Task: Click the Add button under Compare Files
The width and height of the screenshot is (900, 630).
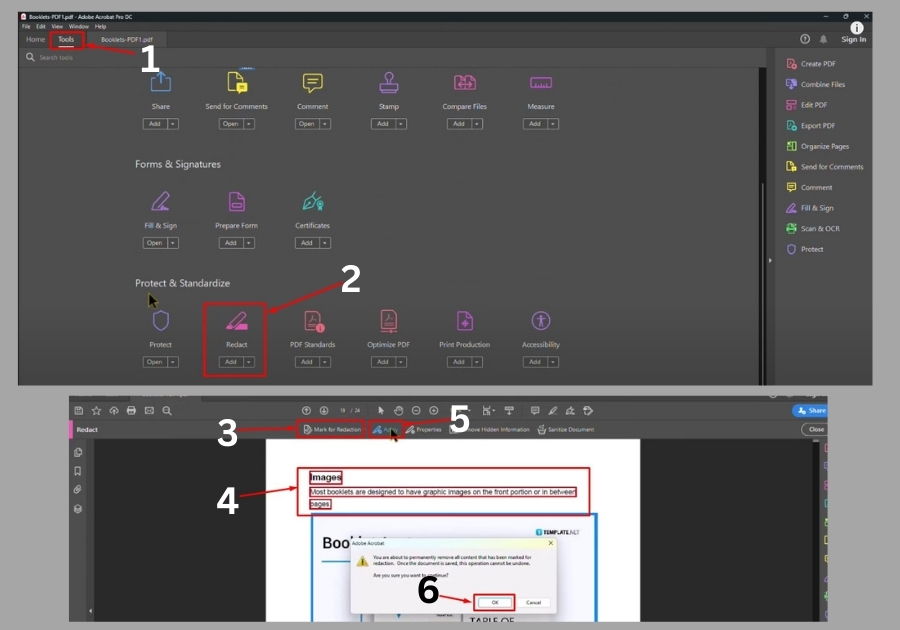Action: [x=459, y=124]
